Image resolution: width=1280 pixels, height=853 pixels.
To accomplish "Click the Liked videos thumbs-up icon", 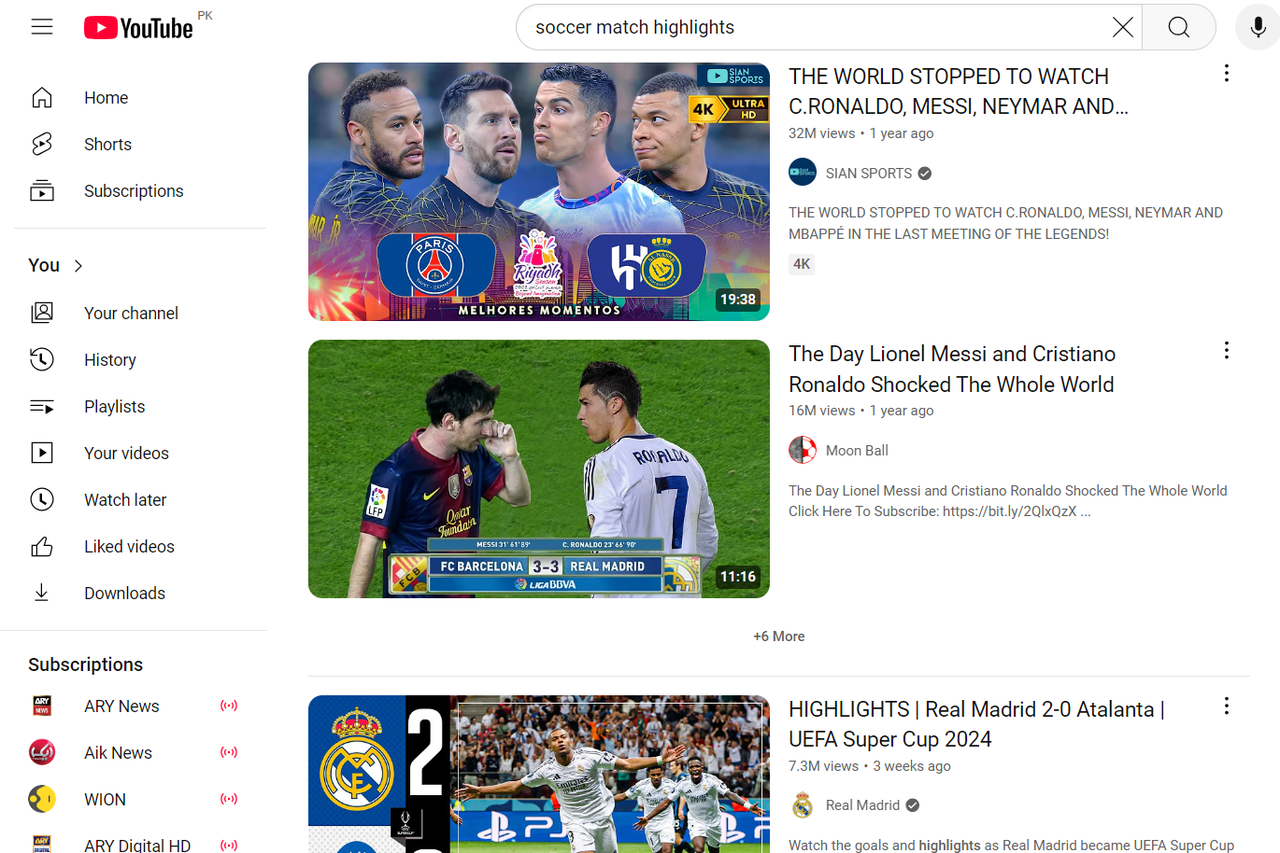I will (x=41, y=546).
